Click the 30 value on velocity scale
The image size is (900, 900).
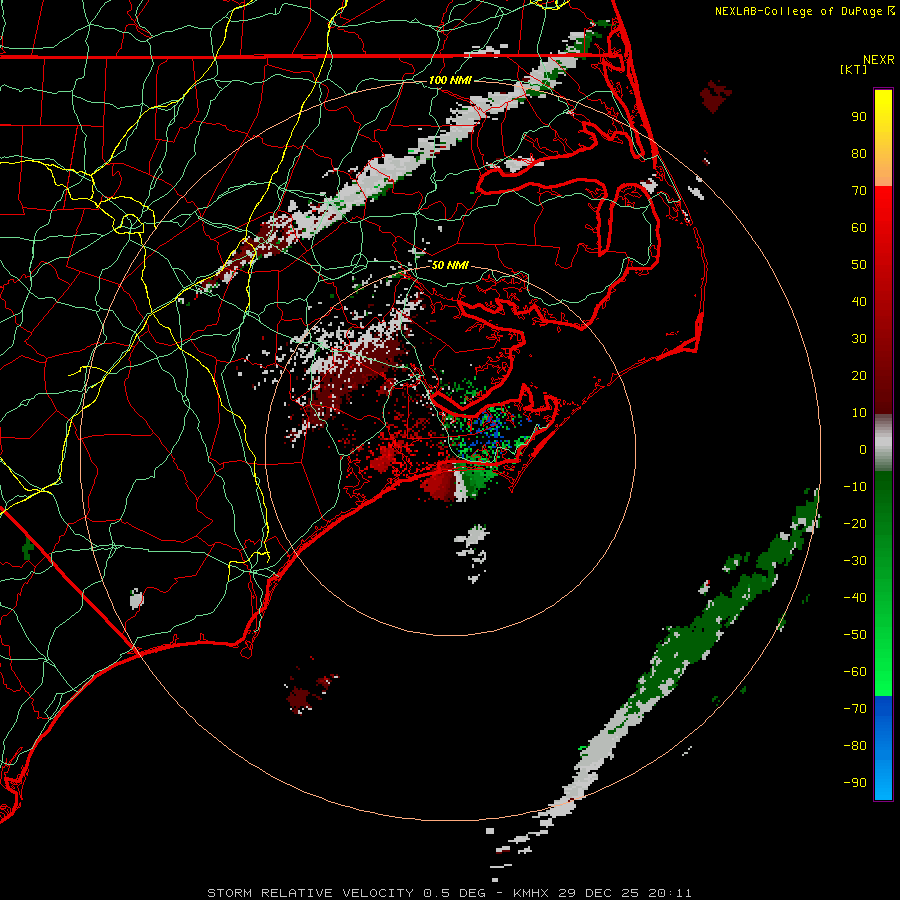click(x=859, y=339)
